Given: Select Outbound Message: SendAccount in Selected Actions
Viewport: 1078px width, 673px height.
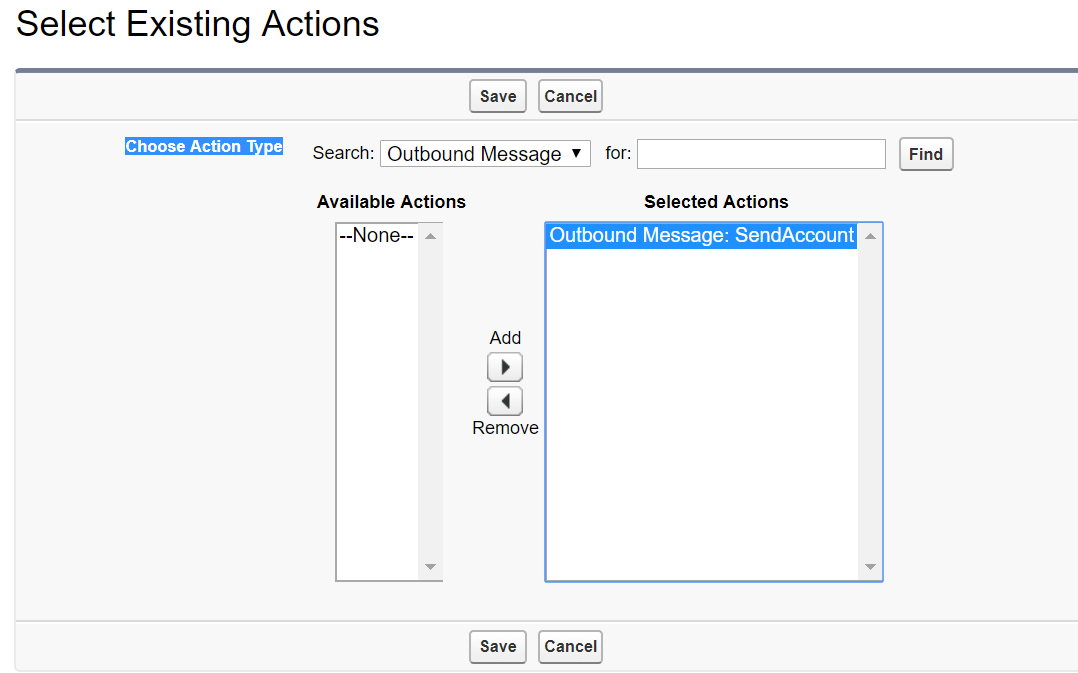Looking at the screenshot, I should pyautogui.click(x=700, y=235).
